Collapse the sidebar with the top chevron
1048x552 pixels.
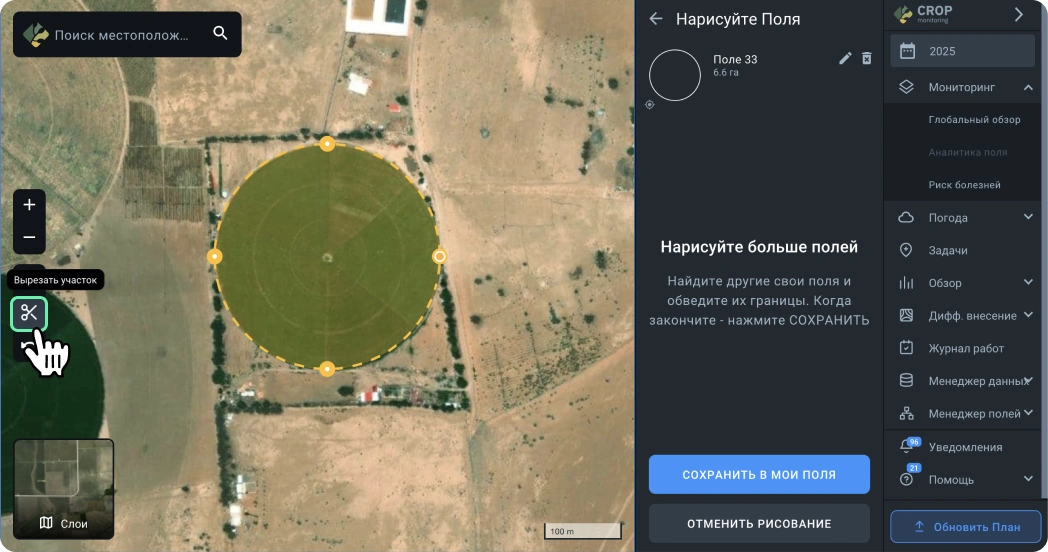tap(1019, 15)
